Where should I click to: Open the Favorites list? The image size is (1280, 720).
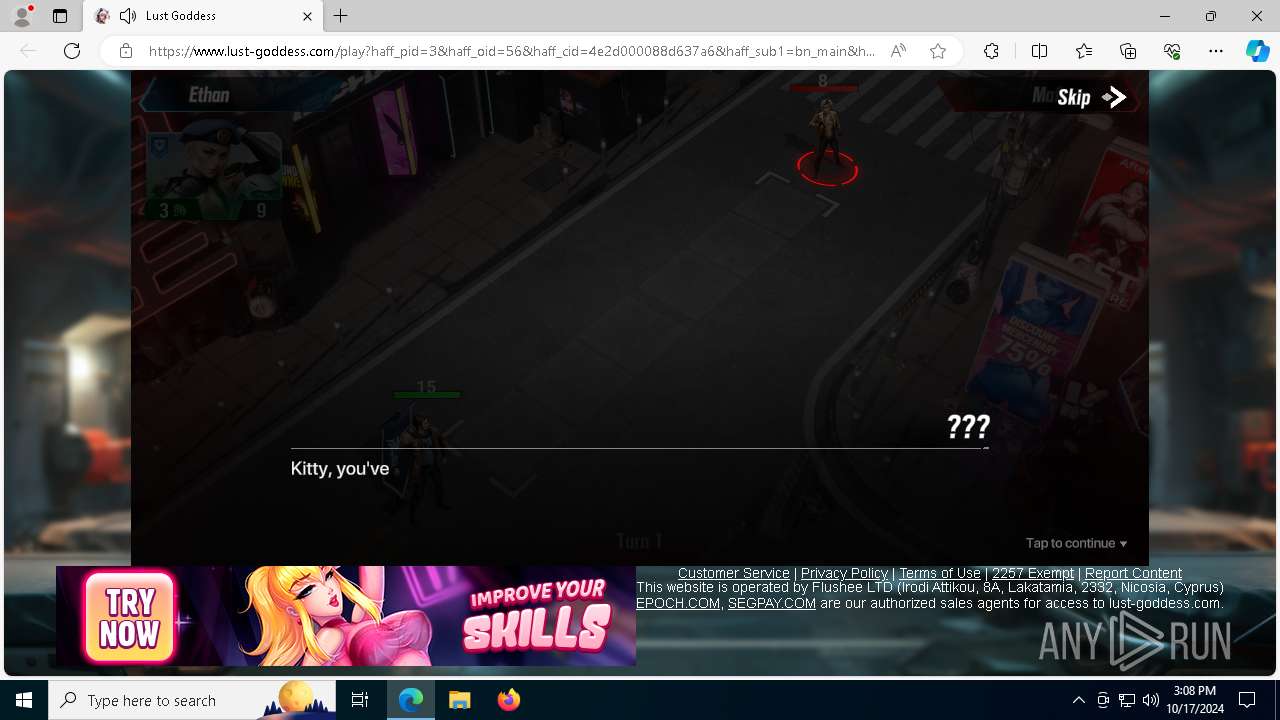pyautogui.click(x=1084, y=51)
